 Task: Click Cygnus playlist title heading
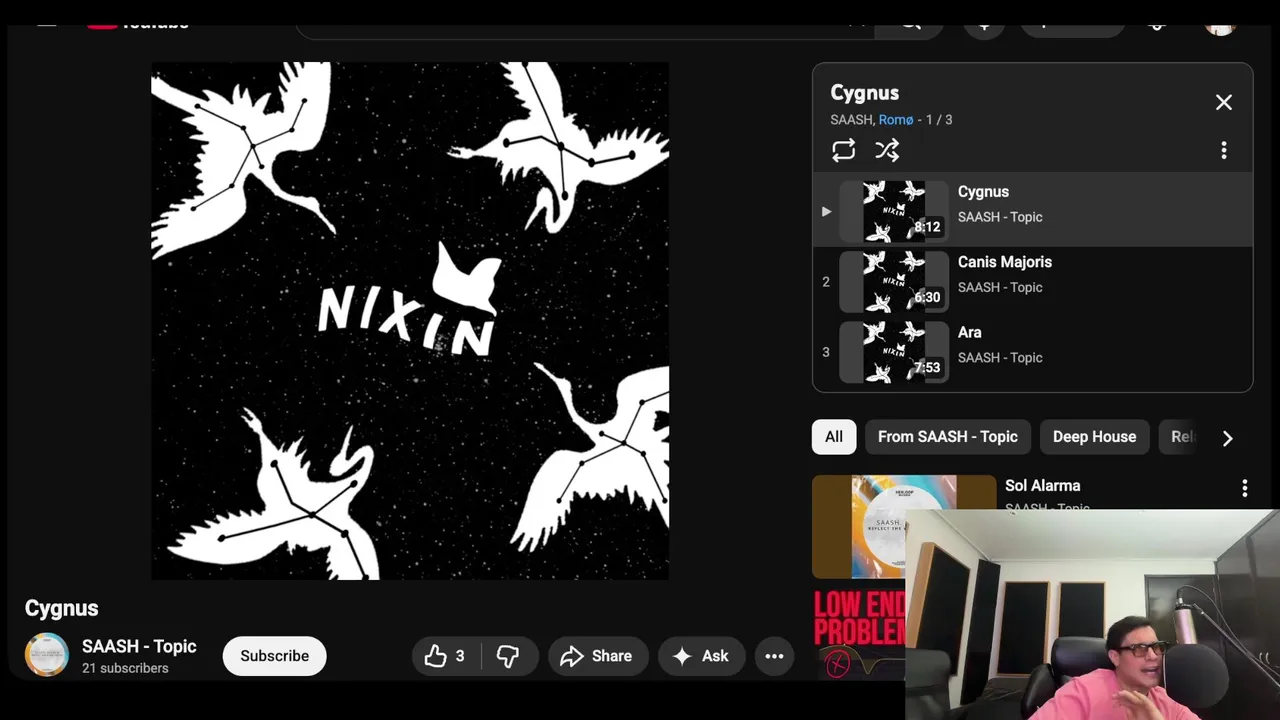coord(864,93)
